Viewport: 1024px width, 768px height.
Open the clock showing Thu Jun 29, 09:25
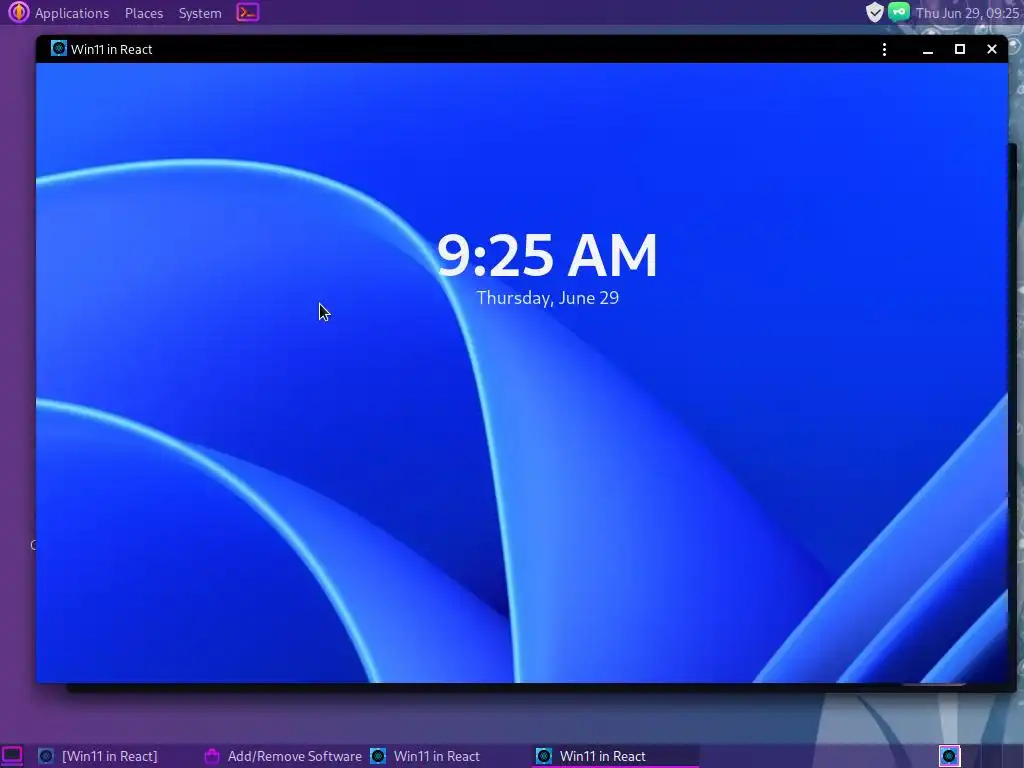(967, 13)
